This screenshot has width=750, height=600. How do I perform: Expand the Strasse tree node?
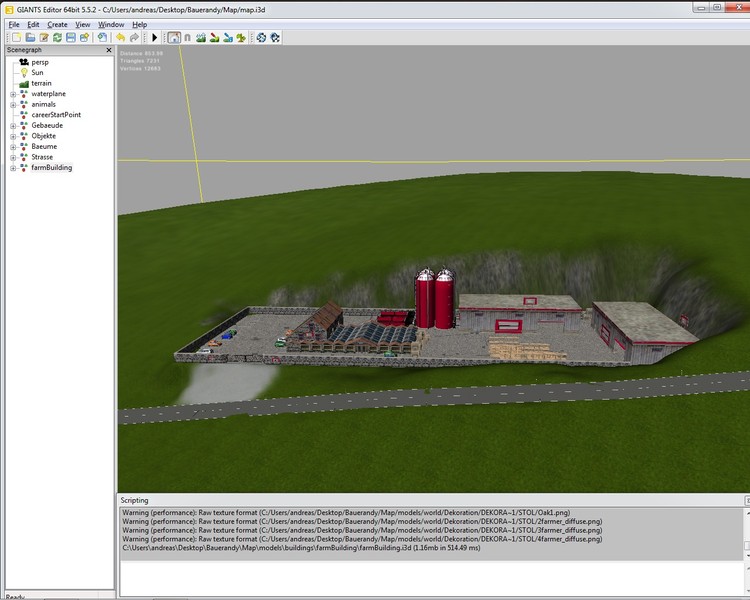pos(13,157)
